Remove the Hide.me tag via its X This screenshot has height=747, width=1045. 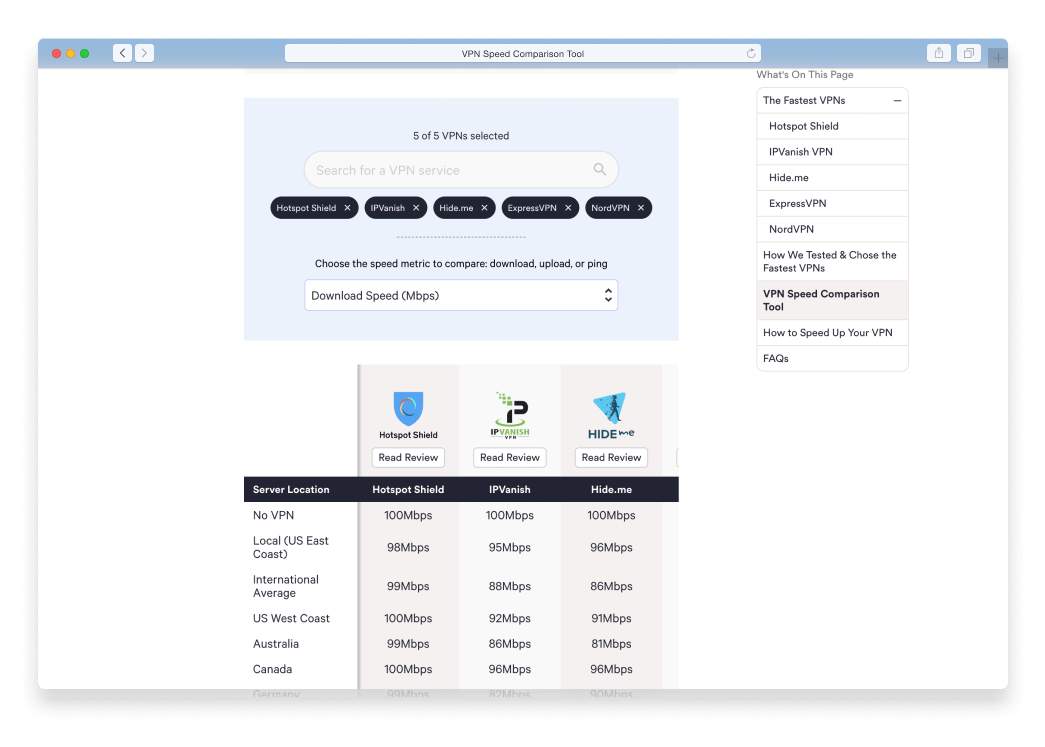(x=483, y=208)
